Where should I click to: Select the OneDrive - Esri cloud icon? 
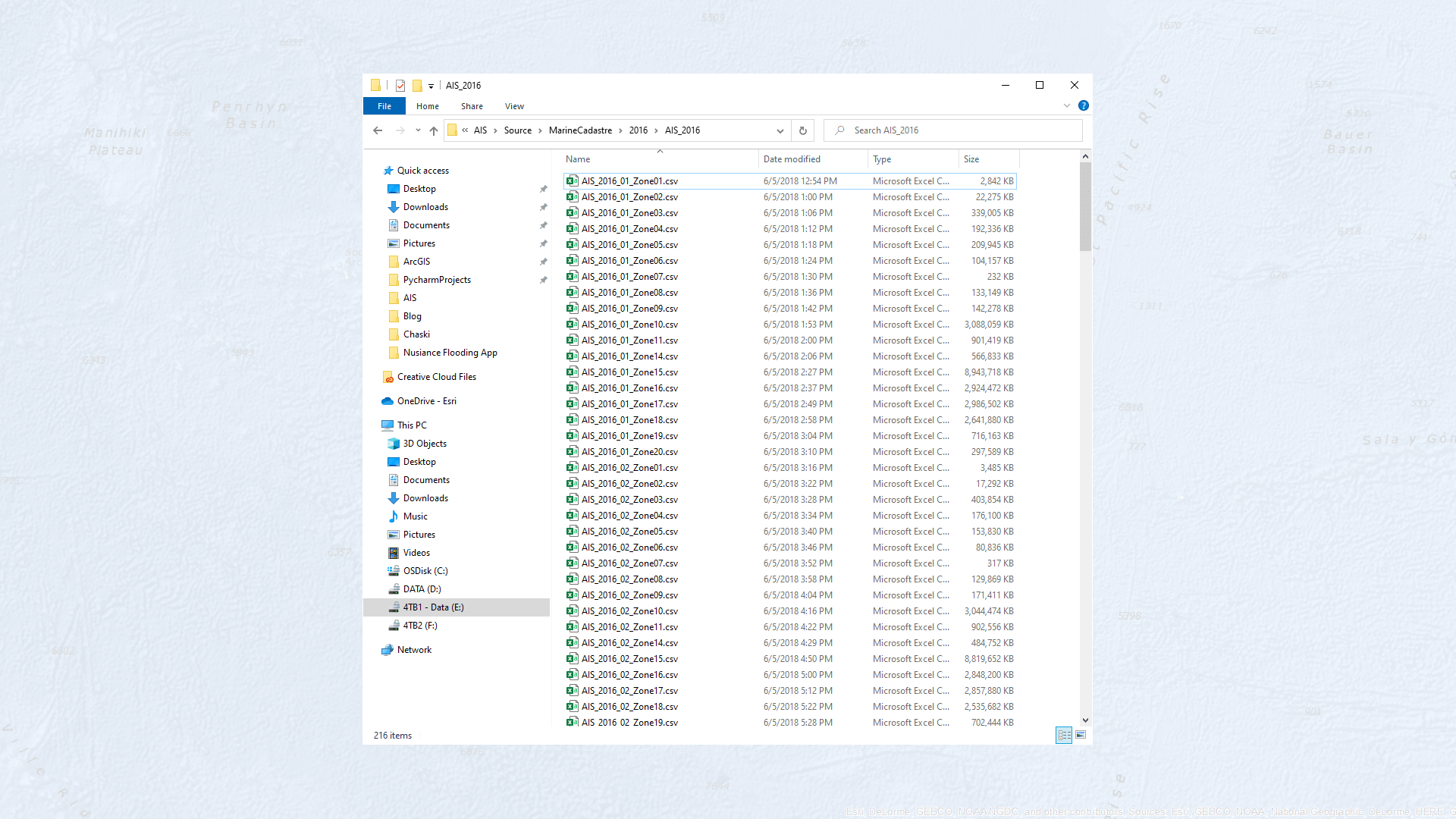pos(388,401)
